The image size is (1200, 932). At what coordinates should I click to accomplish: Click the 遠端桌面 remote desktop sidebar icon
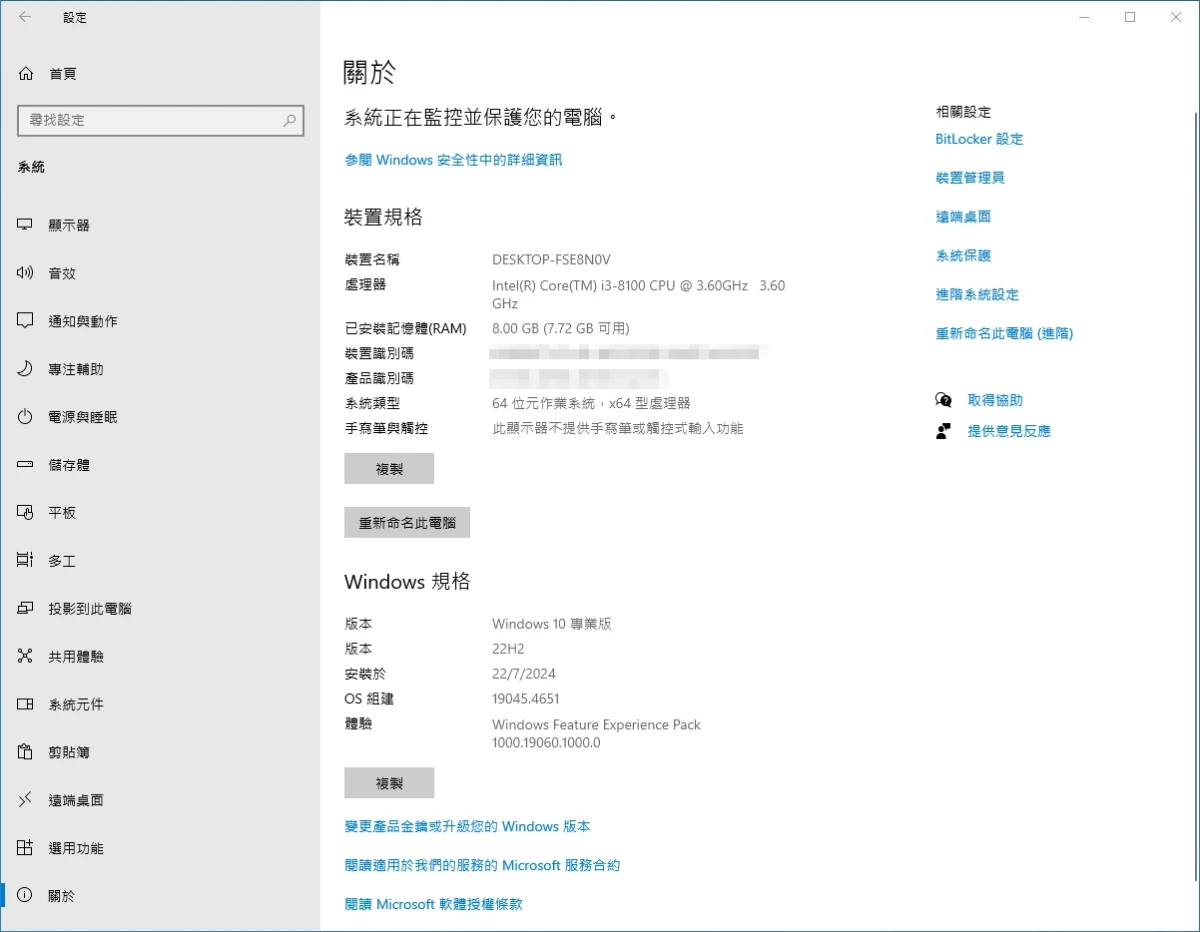(x=26, y=800)
